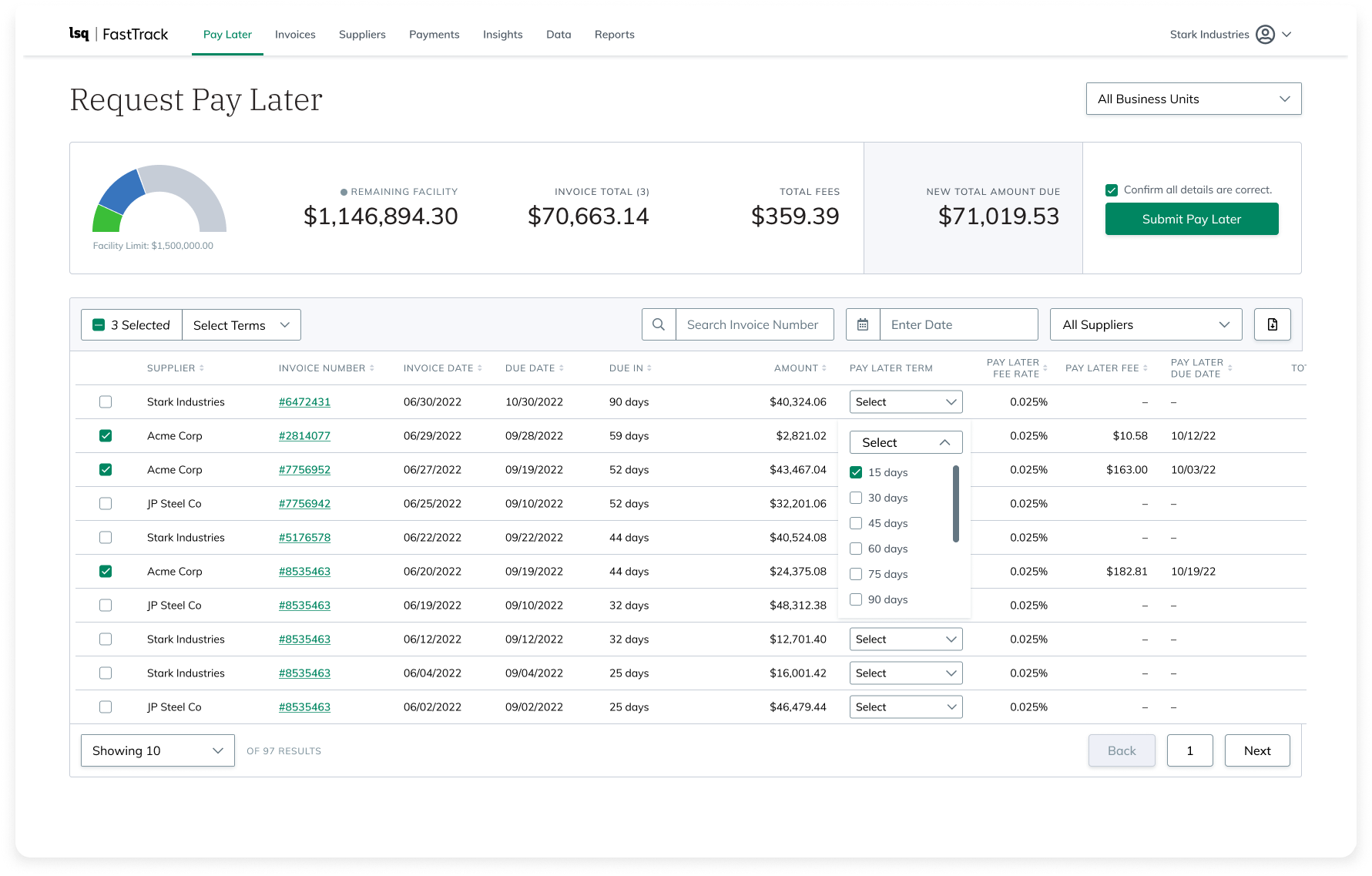Viewport: 1372px width, 876px height.
Task: Open the All Suppliers filter dropdown
Action: click(1146, 324)
